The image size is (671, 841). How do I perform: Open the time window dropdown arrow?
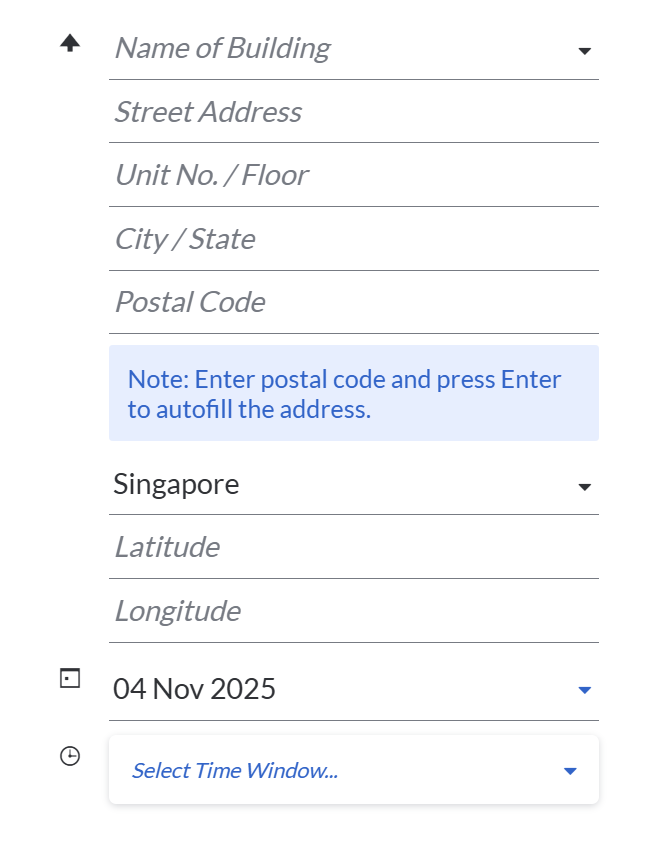pyautogui.click(x=570, y=771)
